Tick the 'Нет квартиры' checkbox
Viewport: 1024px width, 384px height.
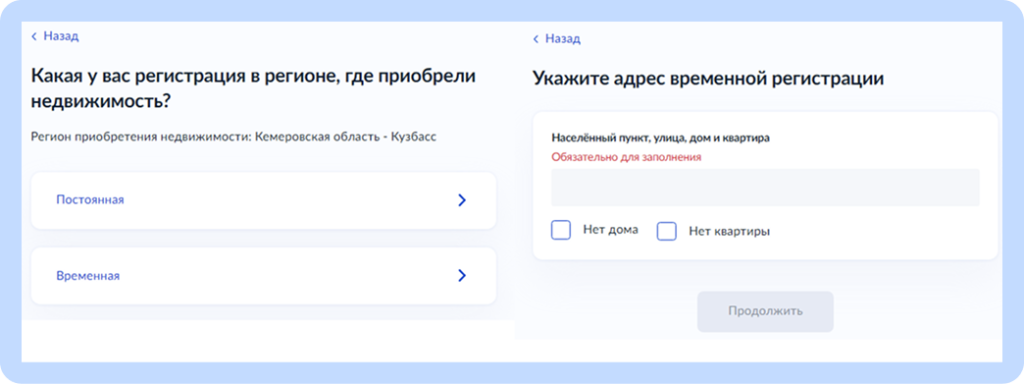point(667,231)
